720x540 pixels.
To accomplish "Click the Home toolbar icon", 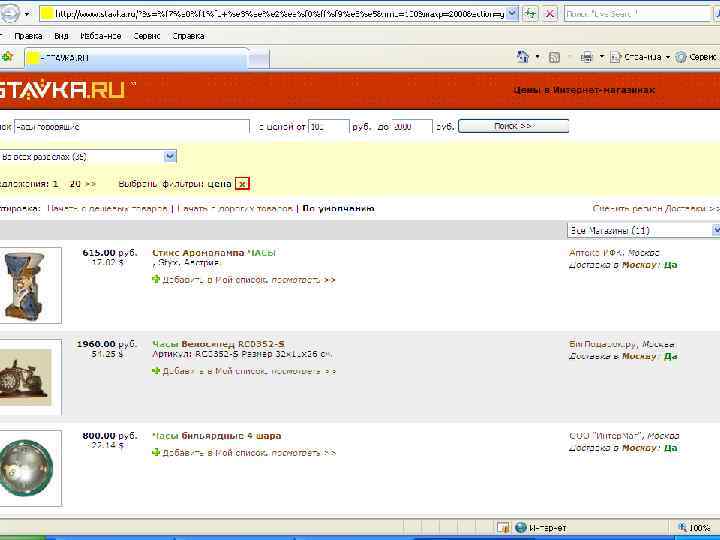I will 523,56.
